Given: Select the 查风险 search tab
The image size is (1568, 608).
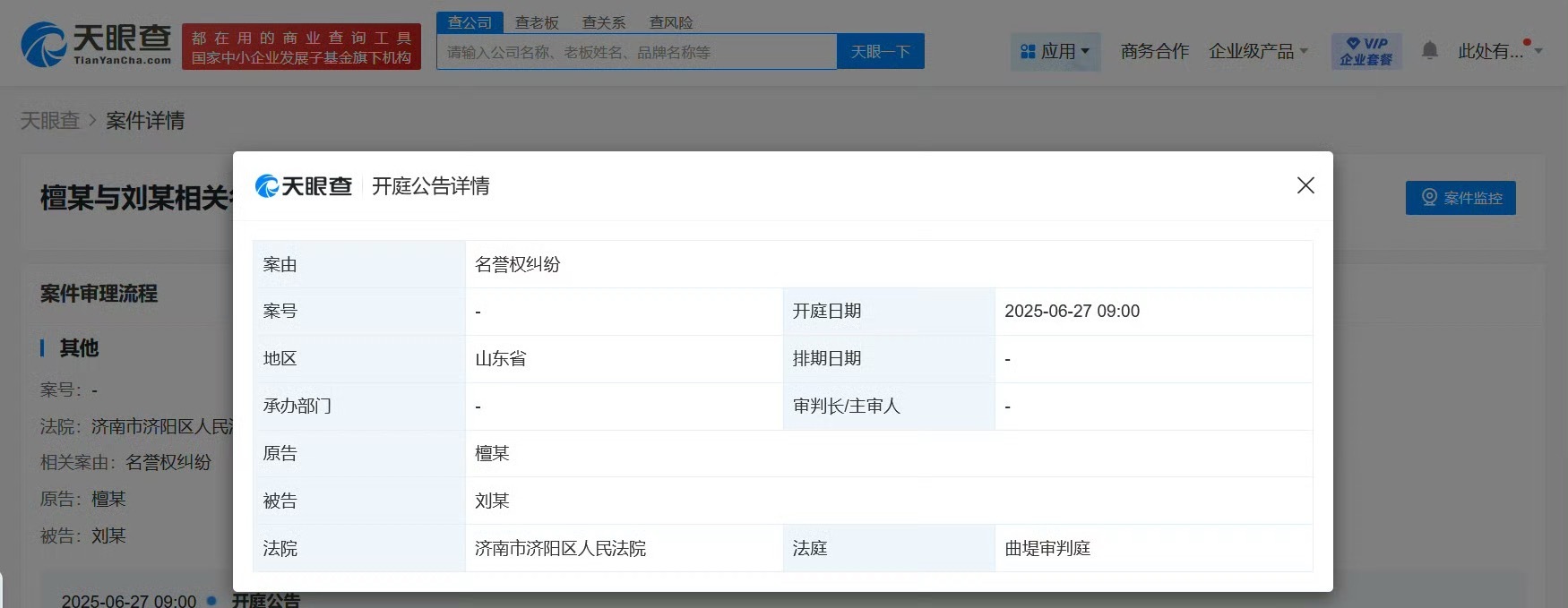Looking at the screenshot, I should point(671,22).
